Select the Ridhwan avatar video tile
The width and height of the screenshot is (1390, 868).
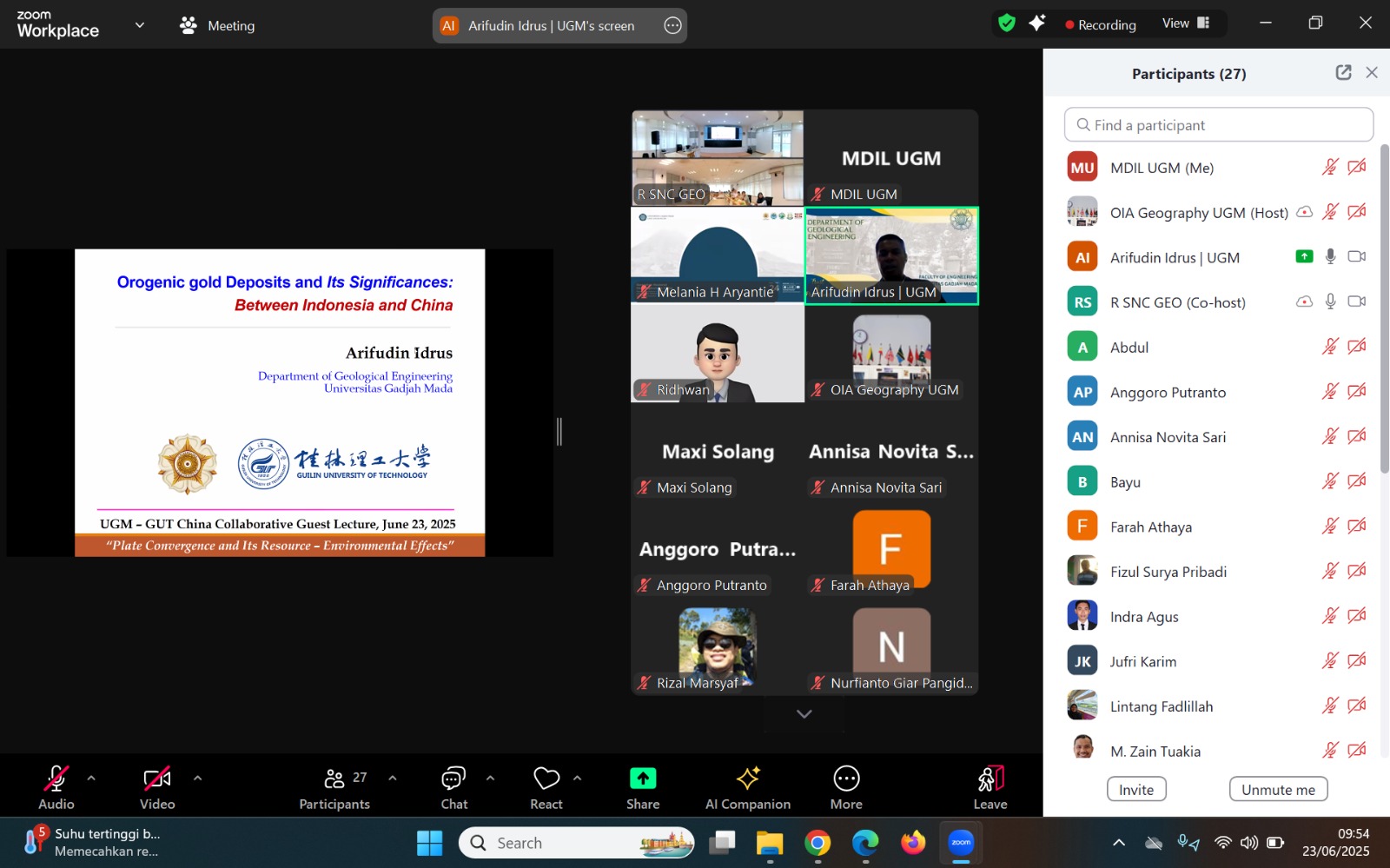click(x=718, y=353)
